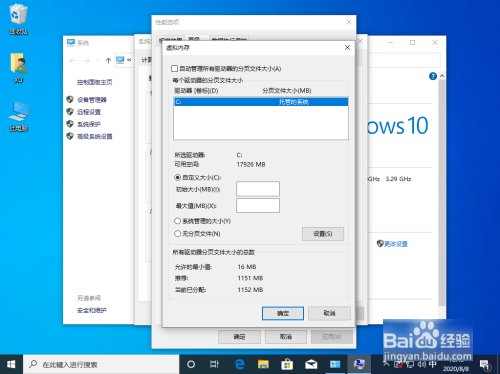This screenshot has height=374, width=500.
Task: Select drive C: row in list
Action: (x=261, y=102)
